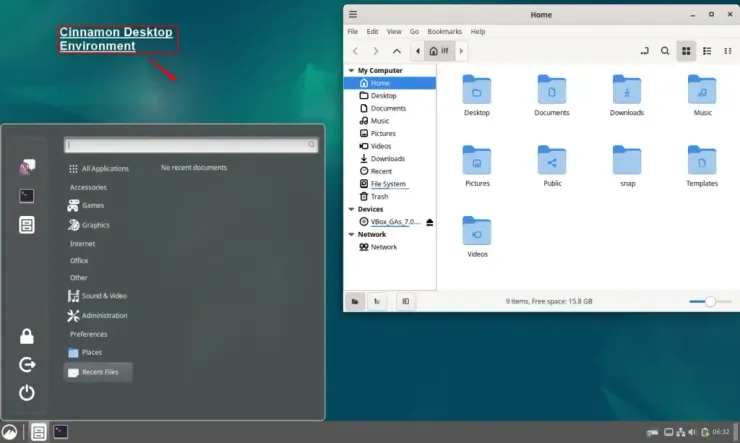Open File System in the sidebar
Screen dimensions: 740x443
(x=390, y=184)
